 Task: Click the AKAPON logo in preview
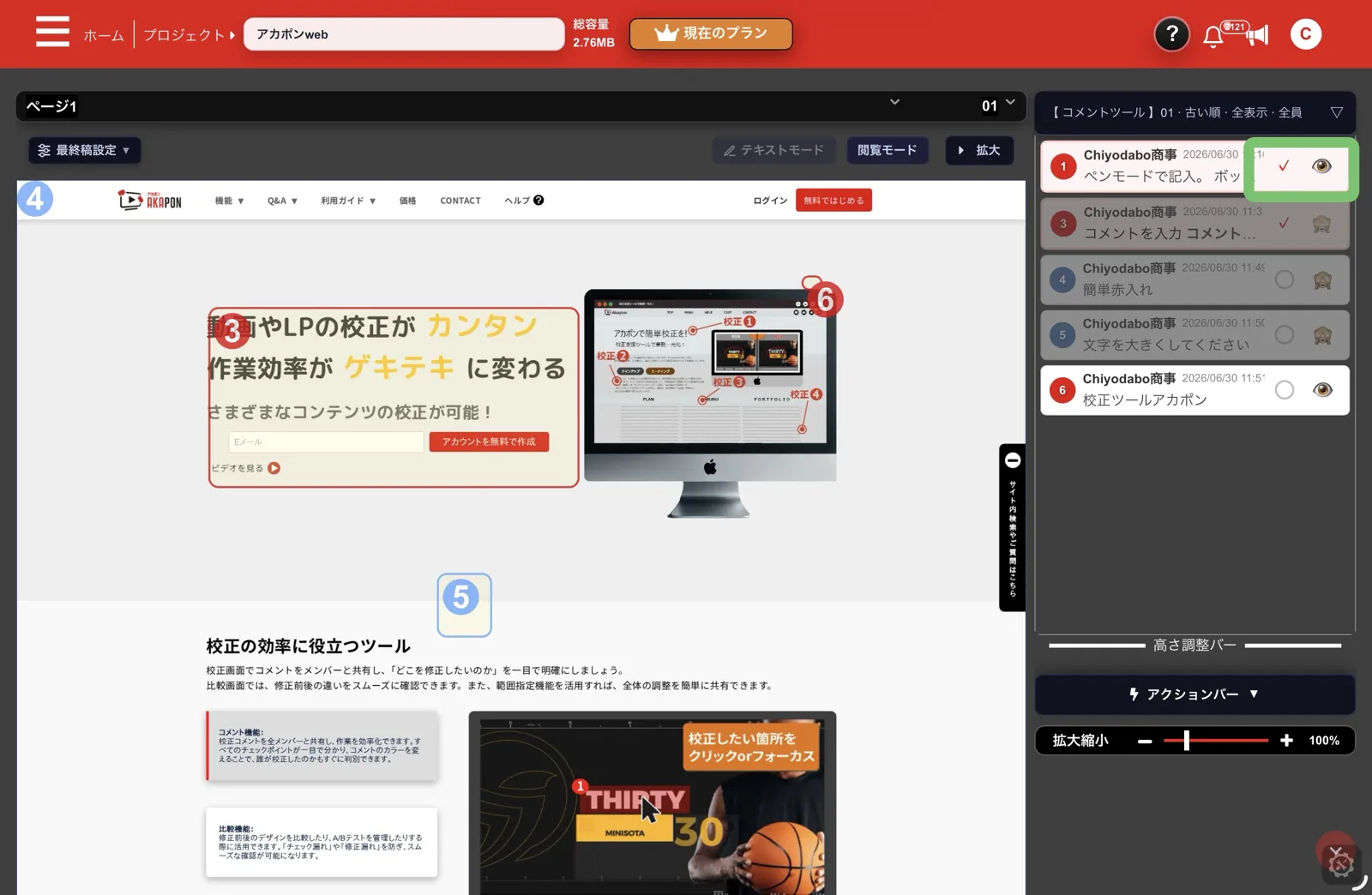(x=150, y=201)
